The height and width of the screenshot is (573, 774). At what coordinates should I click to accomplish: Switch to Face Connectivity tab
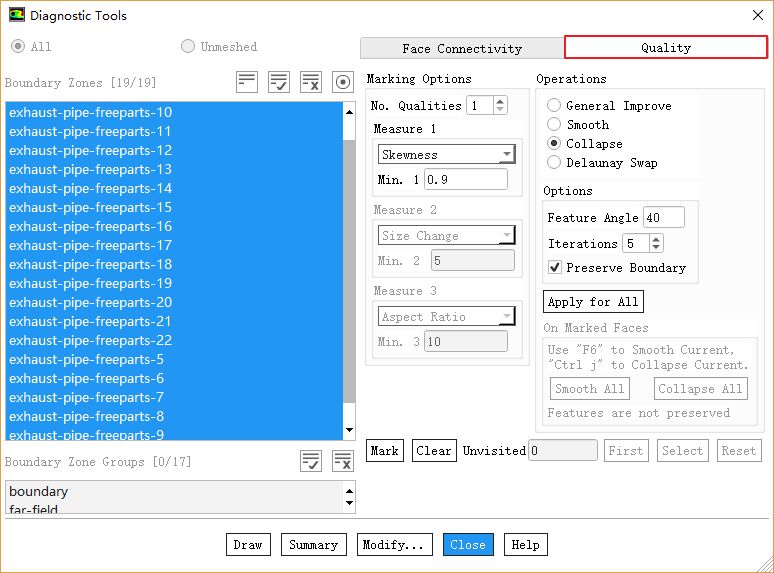click(462, 48)
